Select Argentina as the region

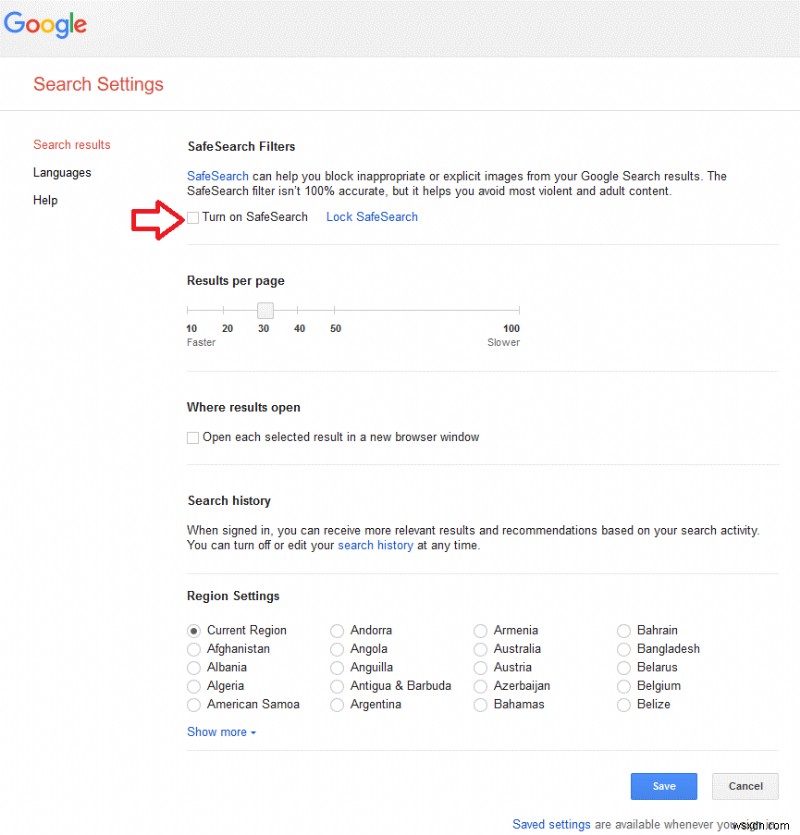tap(337, 704)
